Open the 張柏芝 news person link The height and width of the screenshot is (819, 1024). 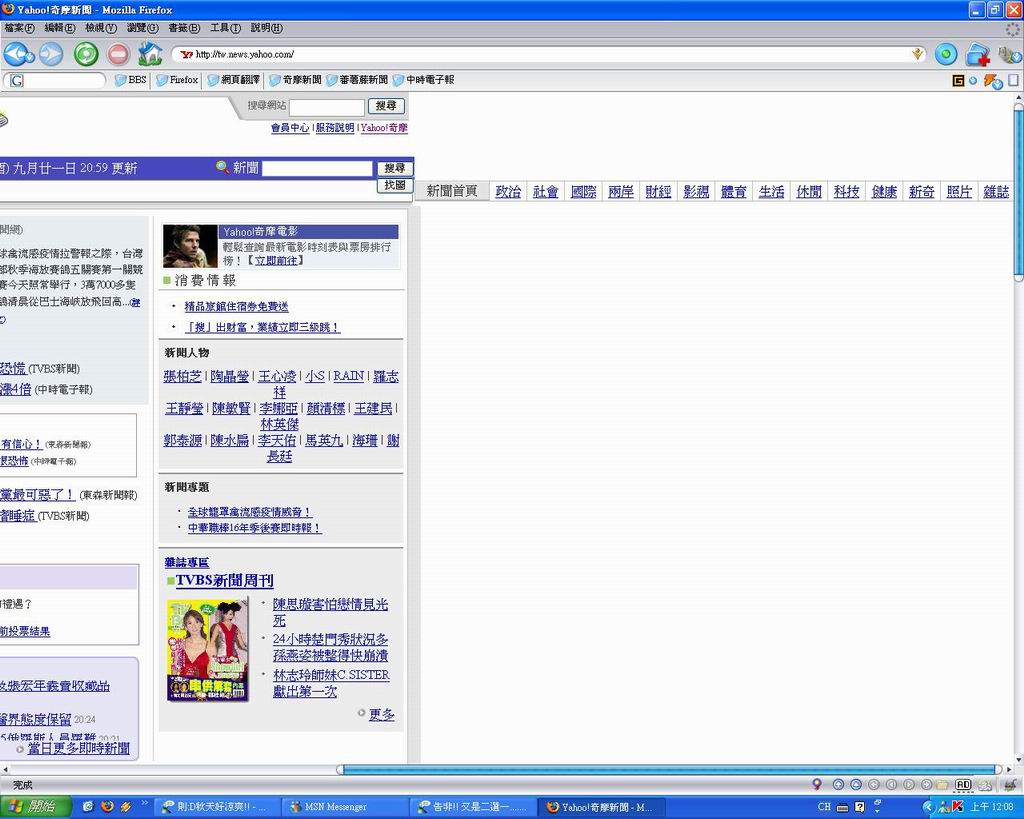click(x=182, y=376)
